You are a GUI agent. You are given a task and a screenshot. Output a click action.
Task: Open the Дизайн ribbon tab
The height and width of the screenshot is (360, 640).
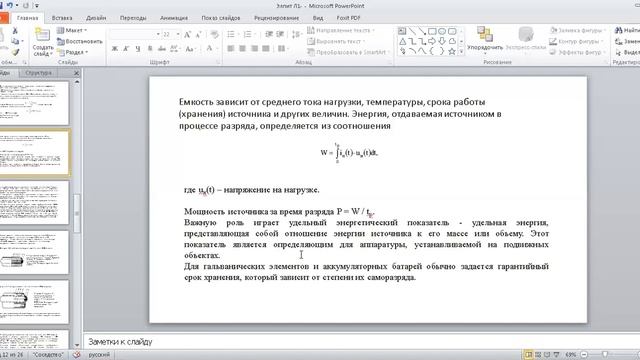(96, 18)
